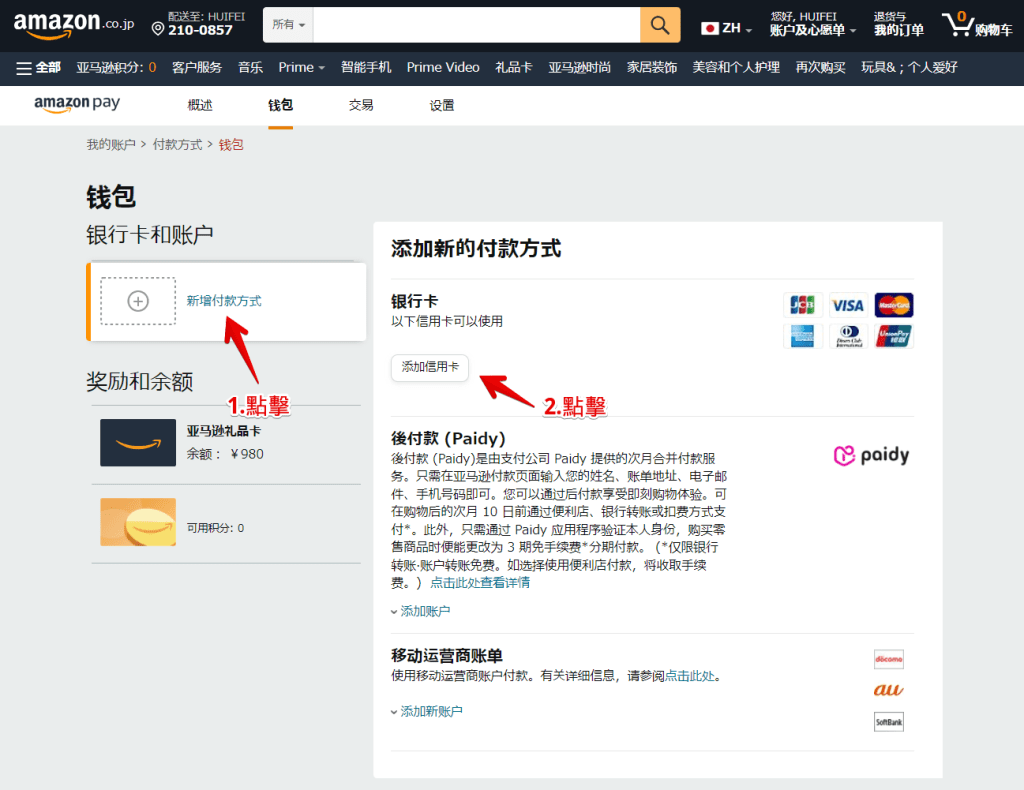Click the Japan flag language icon
Image resolution: width=1024 pixels, height=790 pixels.
(709, 28)
